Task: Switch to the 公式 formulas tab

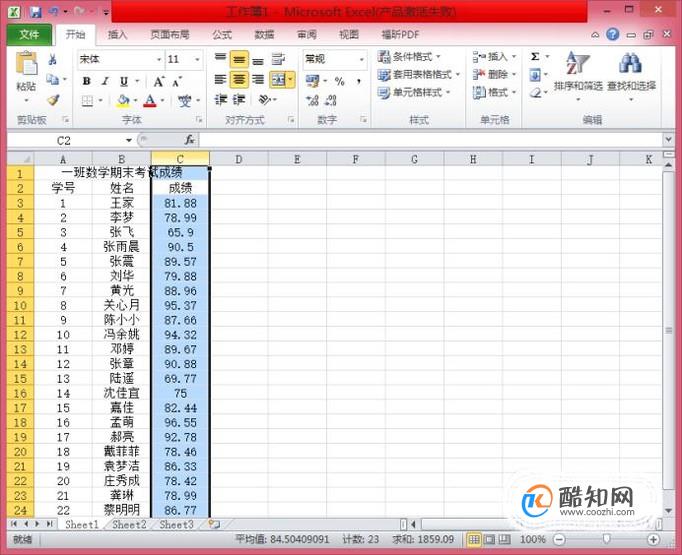Action: point(222,35)
